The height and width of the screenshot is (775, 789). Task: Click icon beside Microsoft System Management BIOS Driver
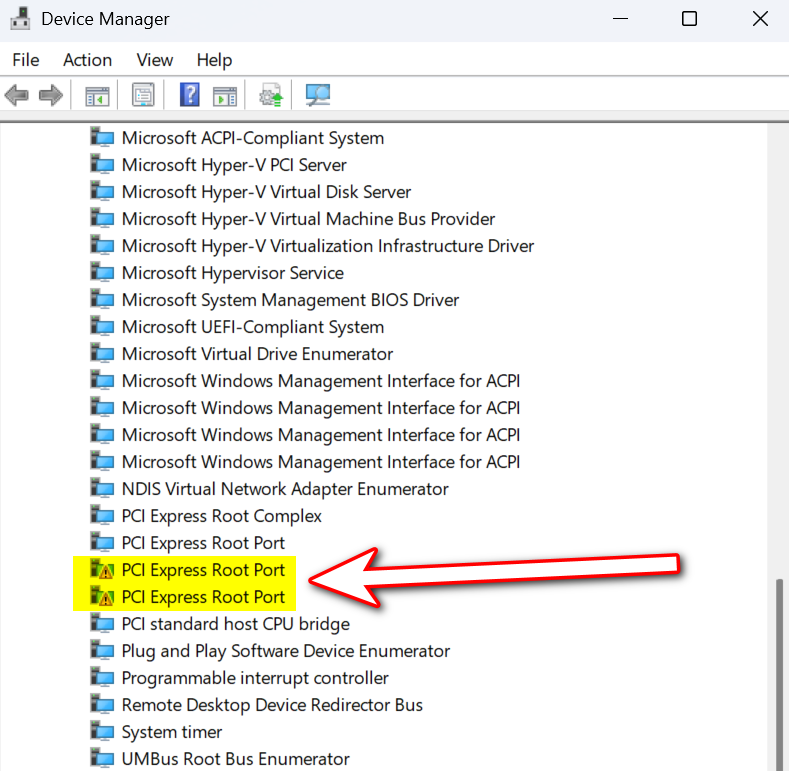(x=102, y=299)
